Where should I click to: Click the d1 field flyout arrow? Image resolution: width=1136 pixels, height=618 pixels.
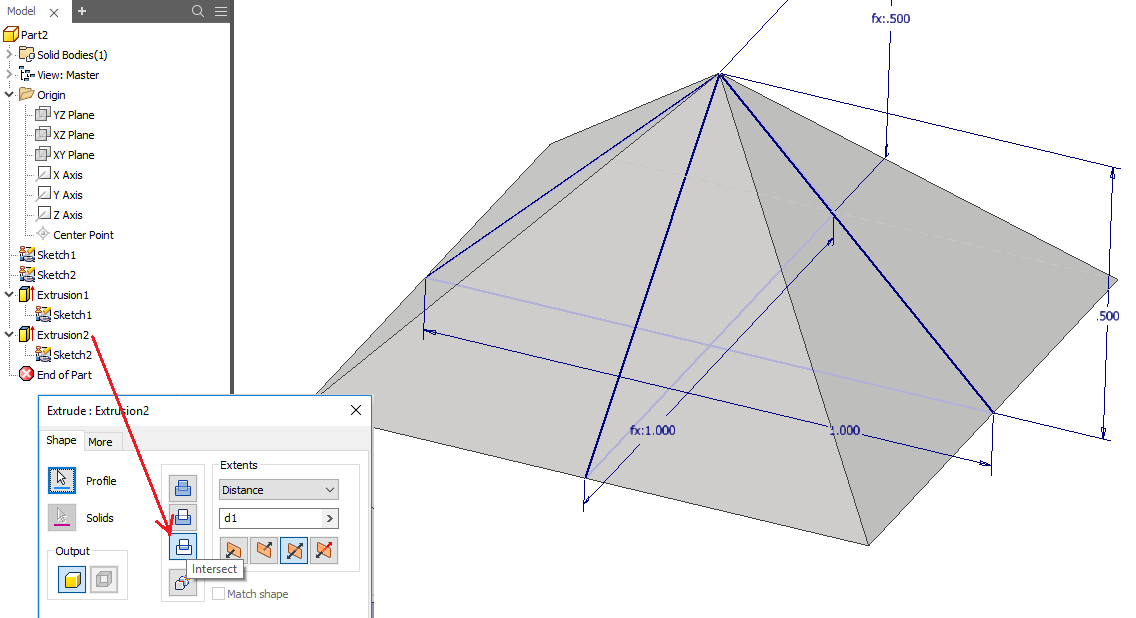pyautogui.click(x=330, y=518)
